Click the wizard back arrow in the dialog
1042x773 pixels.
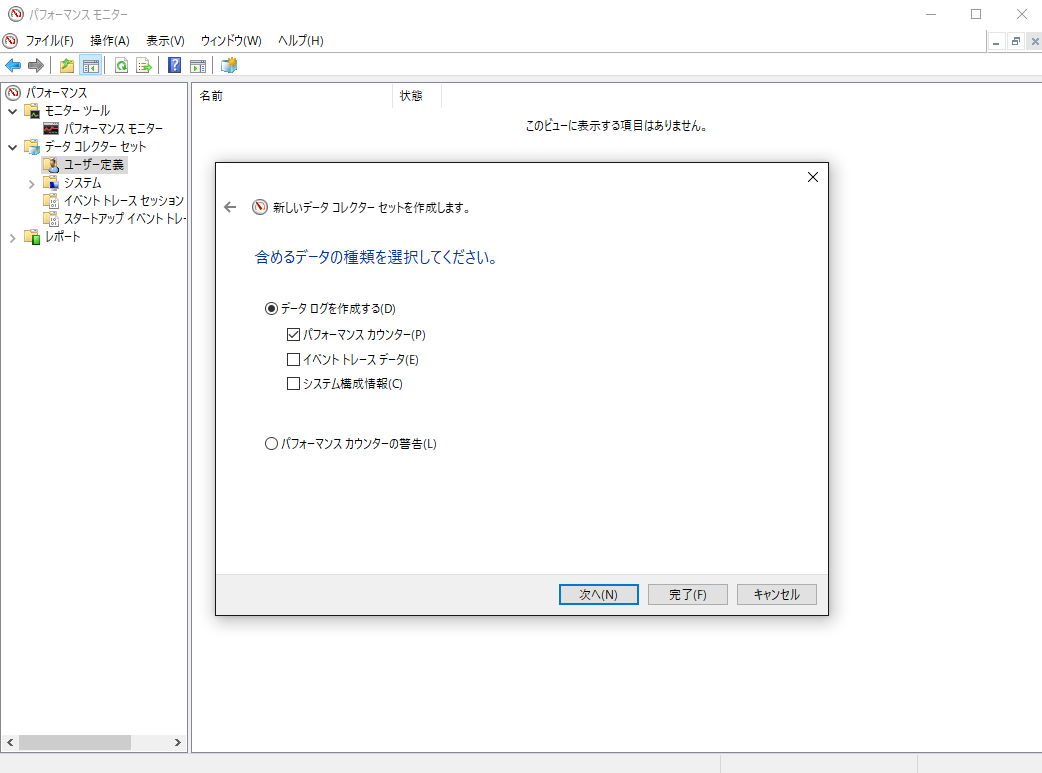230,207
